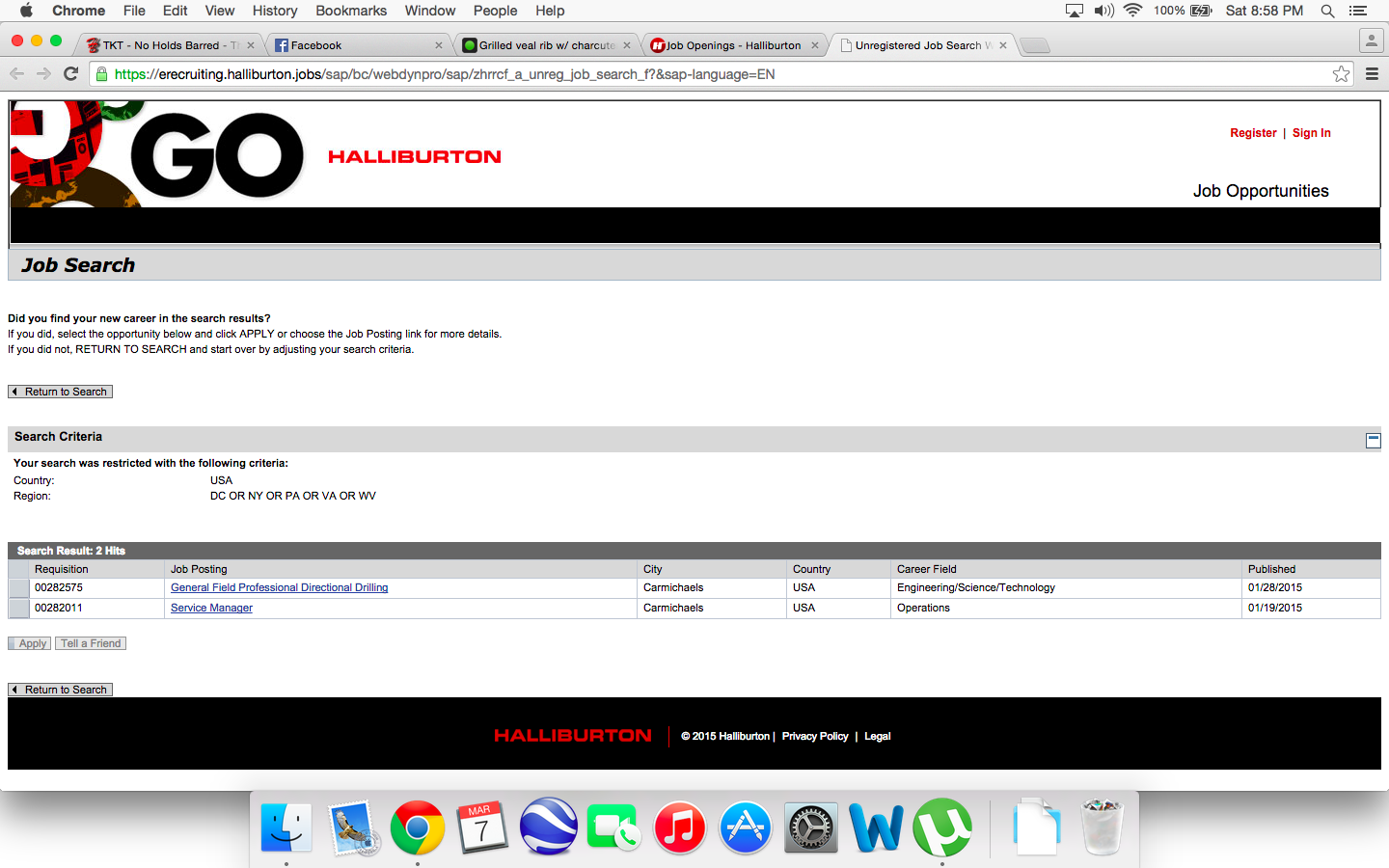The height and width of the screenshot is (868, 1389).
Task: Click the Wi-Fi status icon
Action: coord(1133,11)
